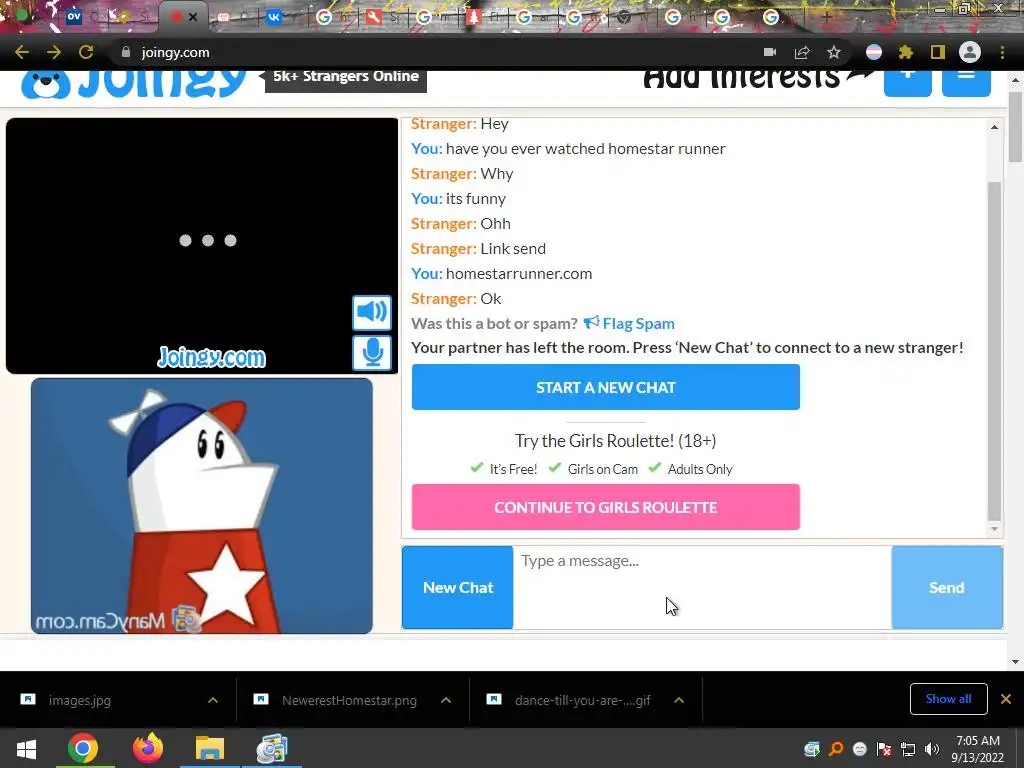Screen dimensions: 1024x768
Task: Click the Homestar Runner webcam preview
Action: click(202, 505)
